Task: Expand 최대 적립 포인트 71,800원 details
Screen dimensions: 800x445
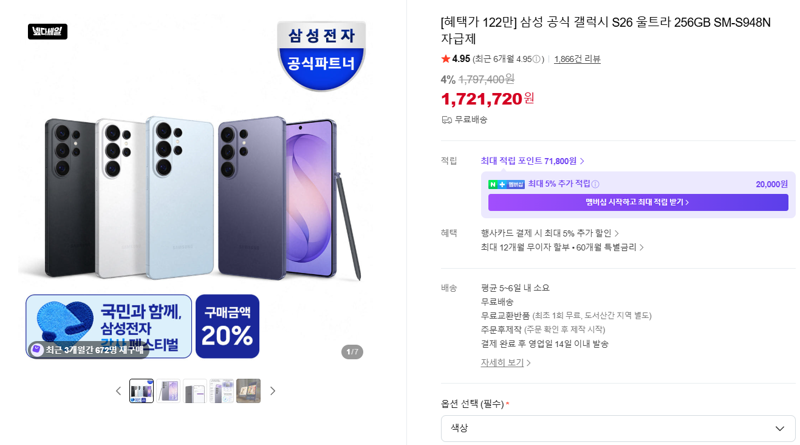Action: tap(532, 161)
